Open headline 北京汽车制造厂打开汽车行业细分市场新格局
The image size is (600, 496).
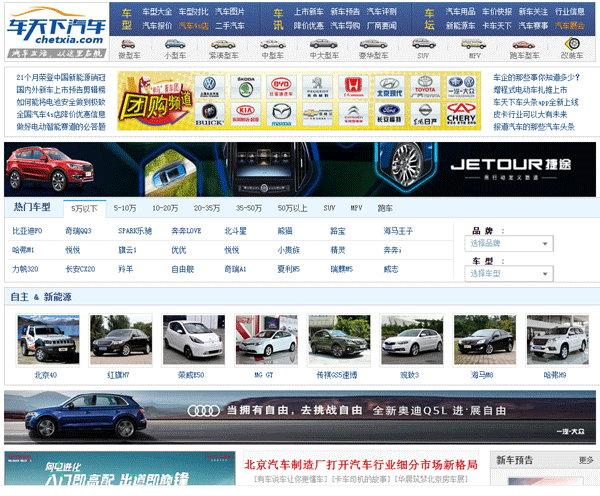coord(361,465)
